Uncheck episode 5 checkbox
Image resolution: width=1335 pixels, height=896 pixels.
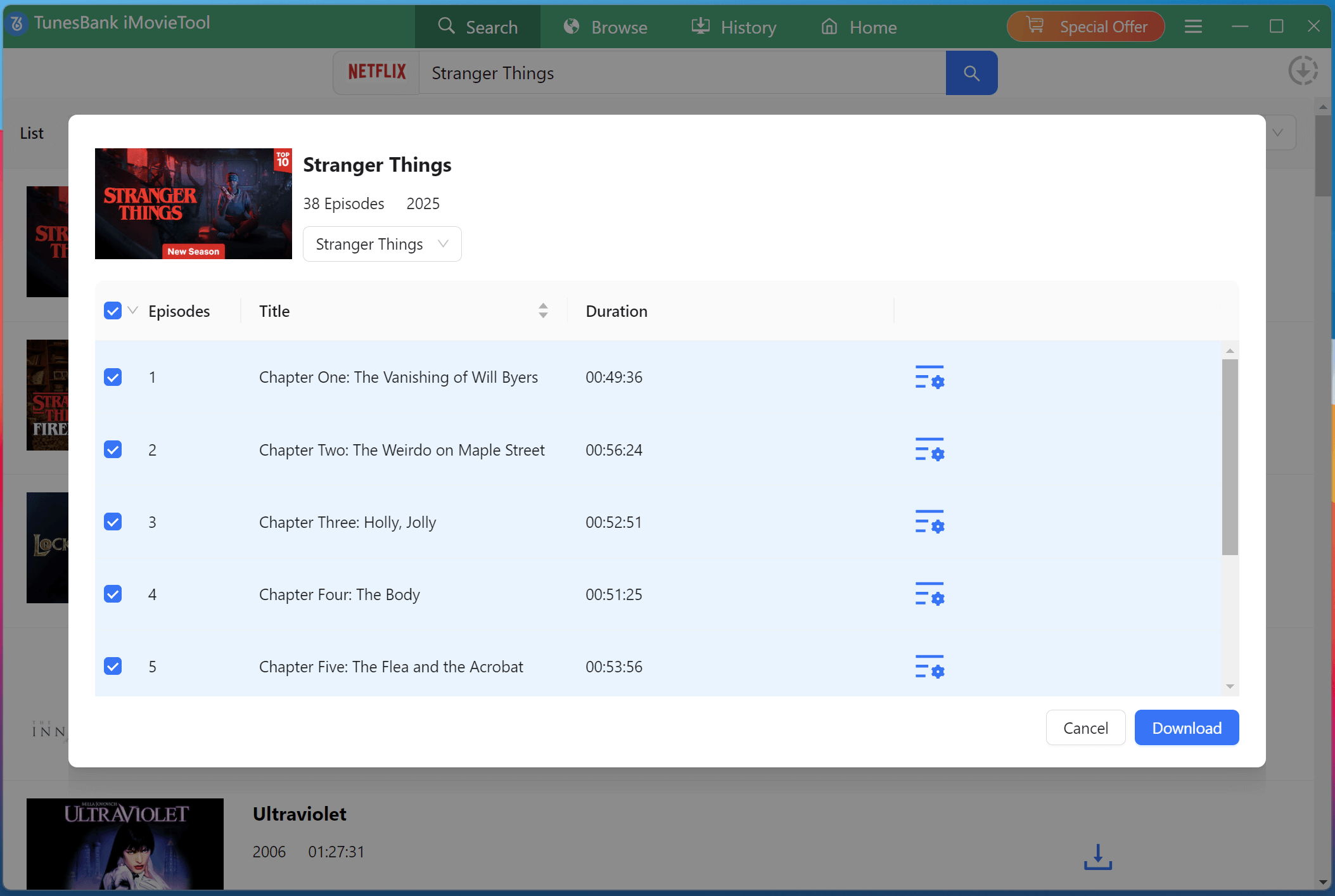pos(113,666)
